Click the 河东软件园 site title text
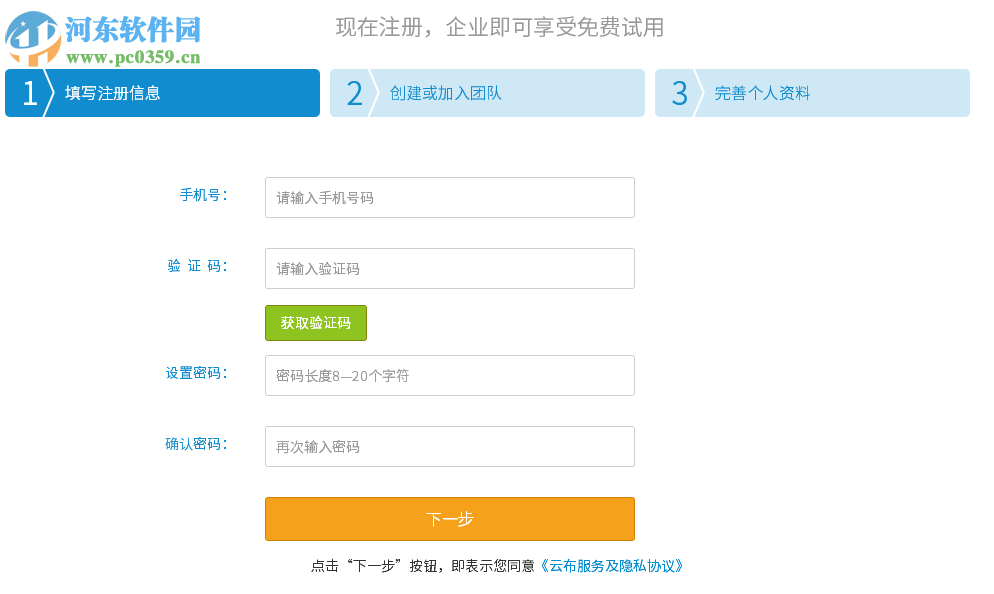Viewport: 994px width, 594px height. click(x=133, y=30)
